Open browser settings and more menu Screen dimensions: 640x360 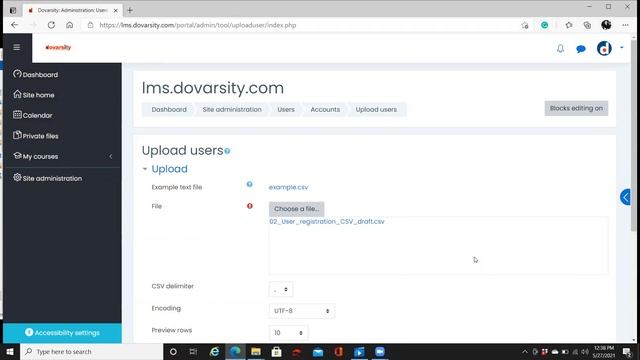(x=625, y=25)
